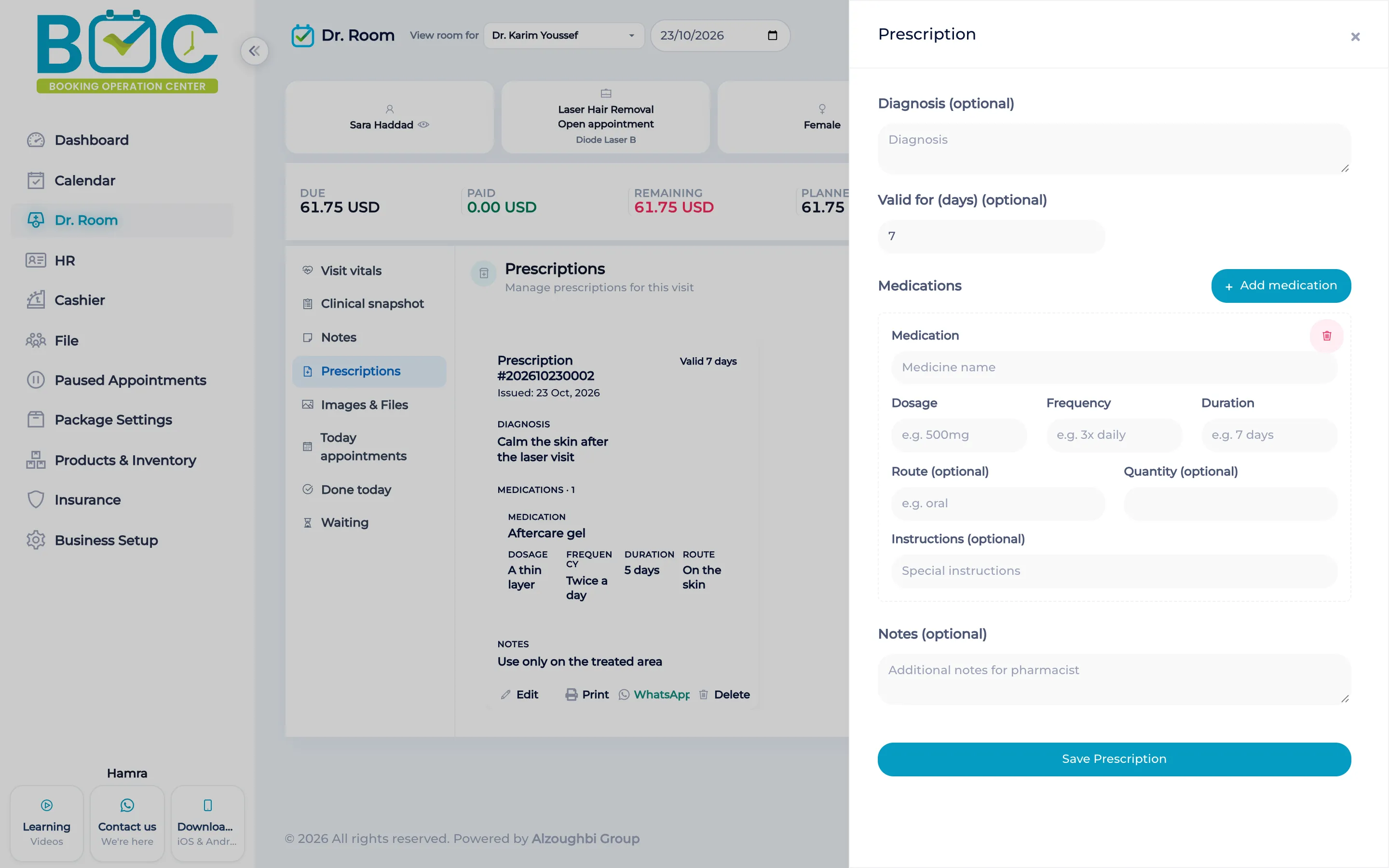Close the Prescription panel
Image resolution: width=1389 pixels, height=868 pixels.
tap(1355, 37)
